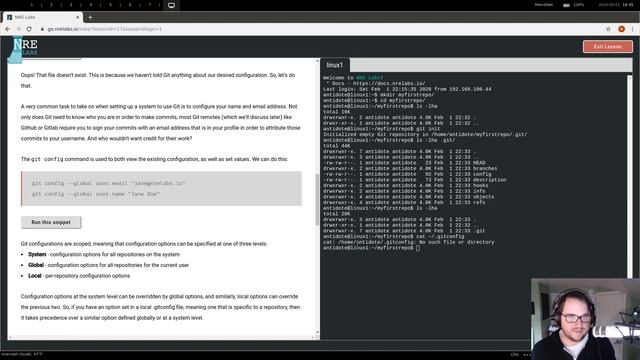Switch to the linux1 terminal tab
The image size is (640, 360).
pyautogui.click(x=335, y=65)
